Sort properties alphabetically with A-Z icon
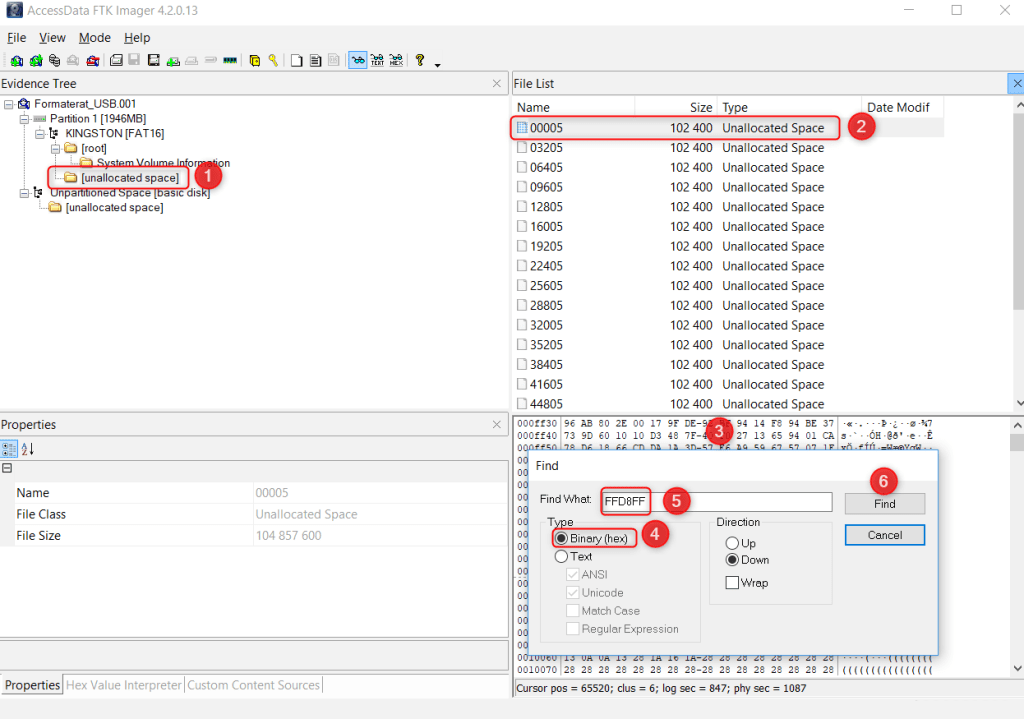Viewport: 1024px width, 719px height. [x=28, y=449]
